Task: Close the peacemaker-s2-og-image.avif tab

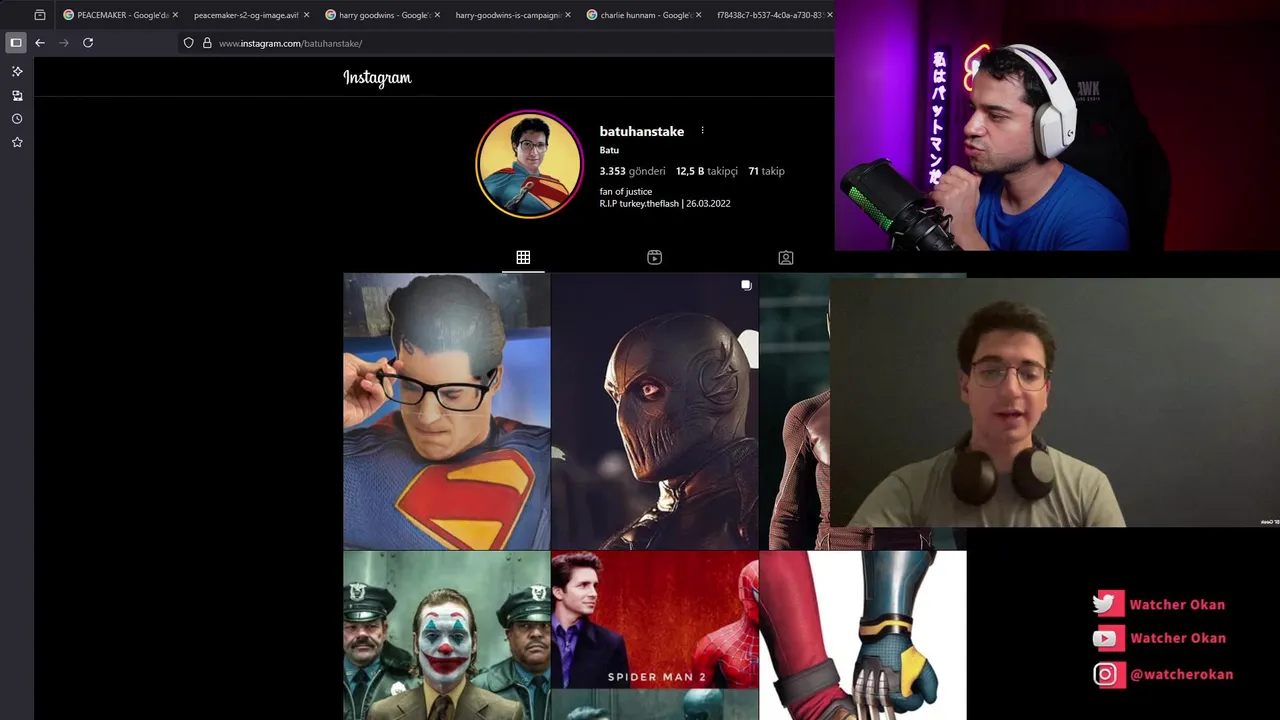Action: point(306,15)
